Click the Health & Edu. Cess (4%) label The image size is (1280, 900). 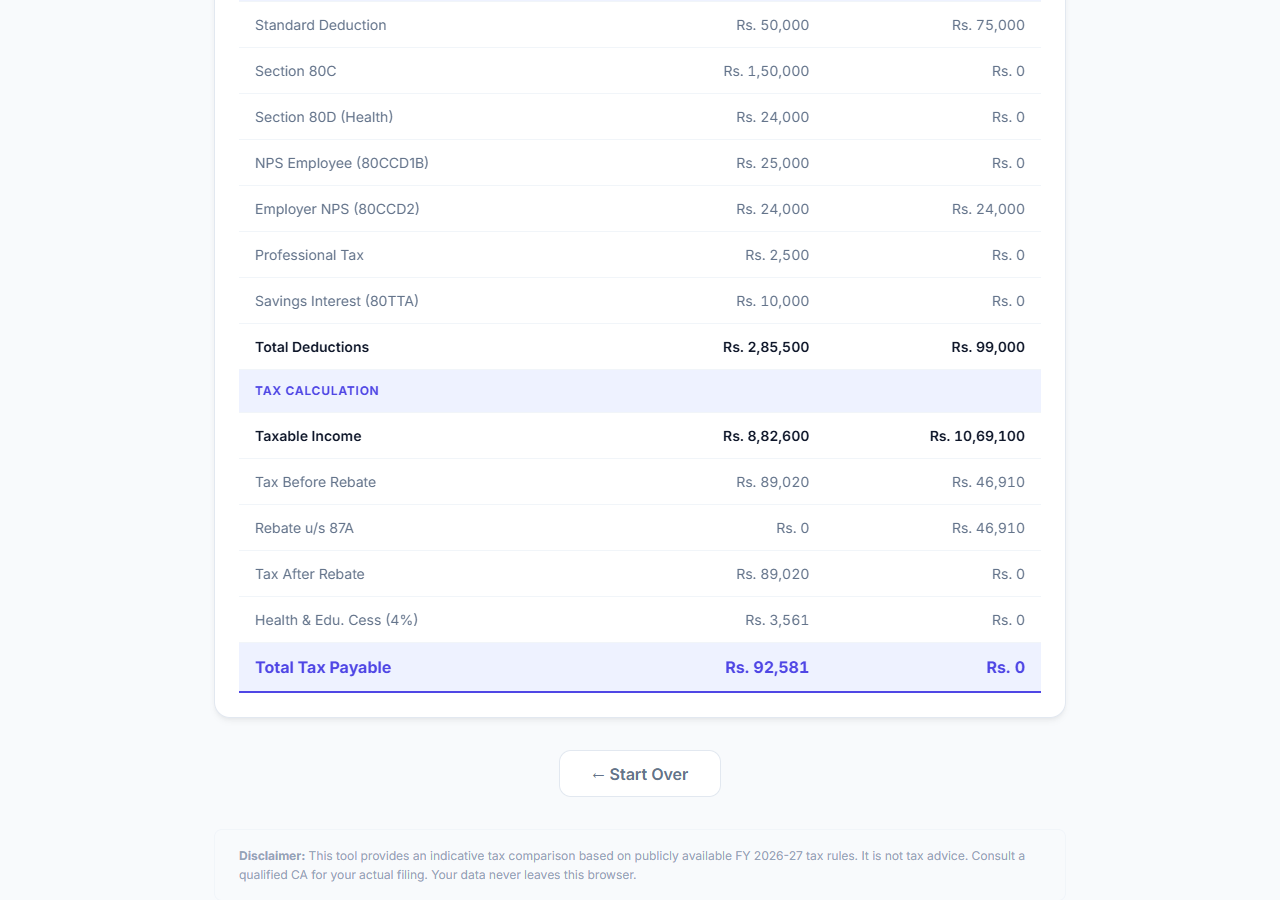337,620
